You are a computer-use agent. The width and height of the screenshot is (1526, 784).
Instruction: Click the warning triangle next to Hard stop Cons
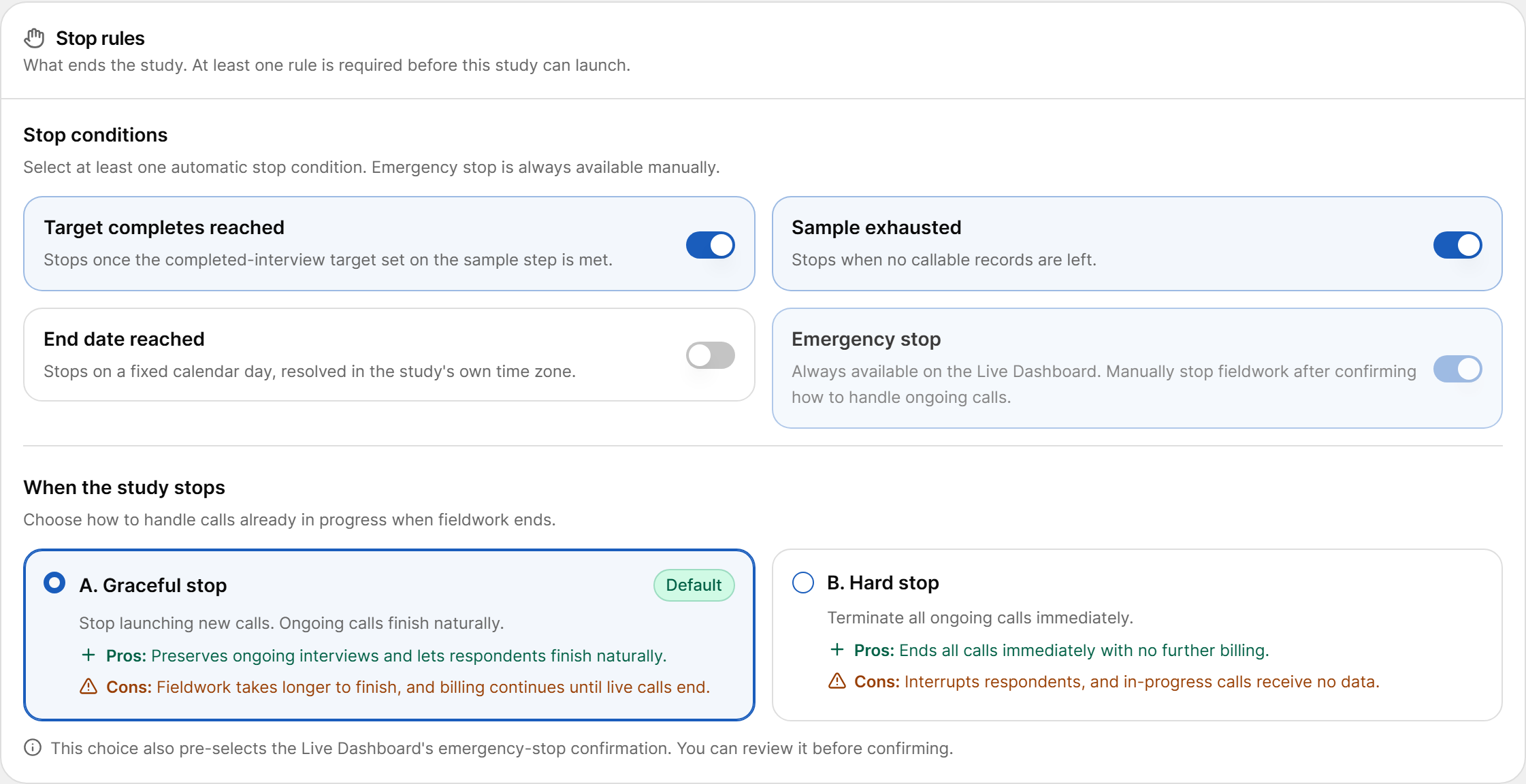tap(837, 681)
